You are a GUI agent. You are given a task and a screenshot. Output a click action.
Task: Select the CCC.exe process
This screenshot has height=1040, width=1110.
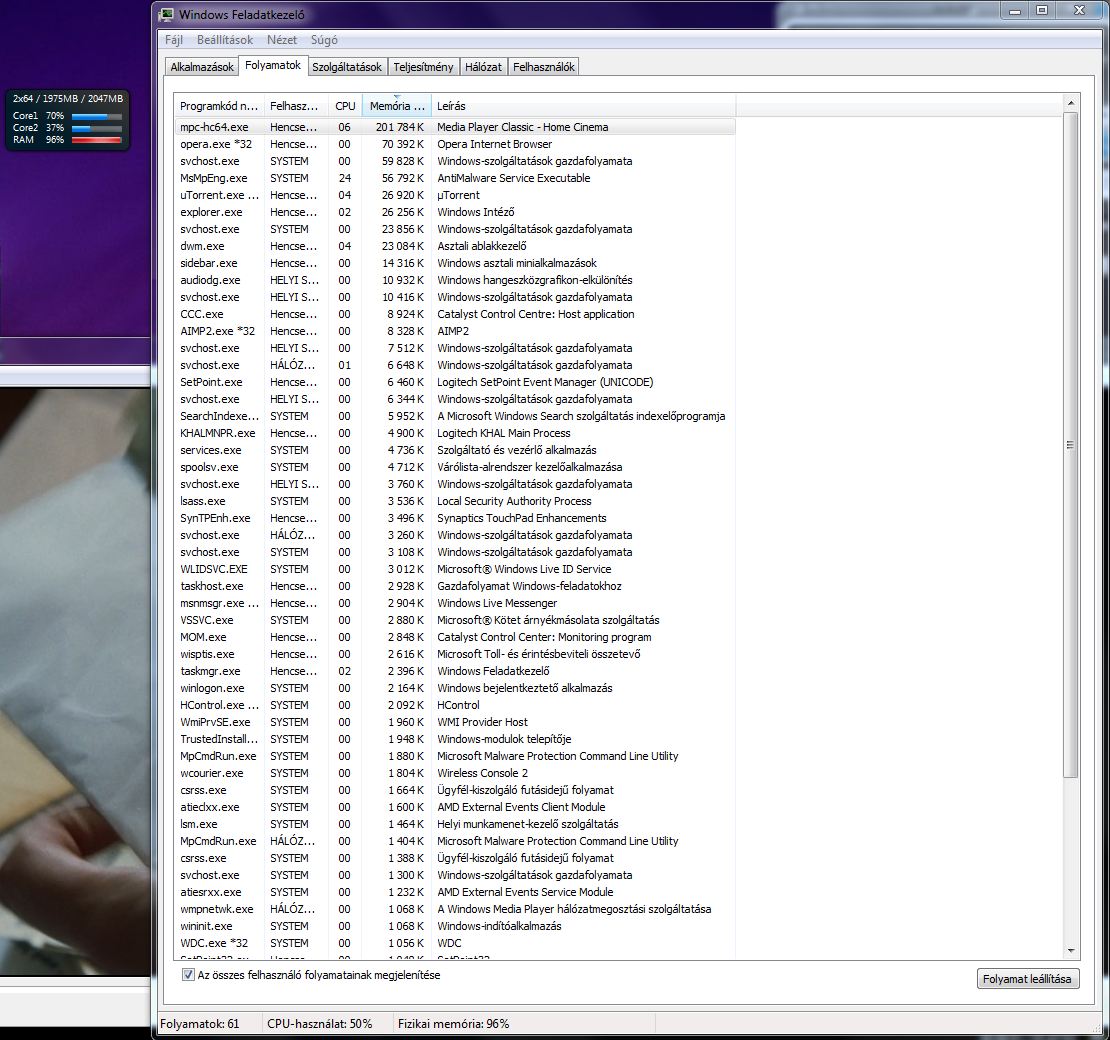click(x=455, y=314)
